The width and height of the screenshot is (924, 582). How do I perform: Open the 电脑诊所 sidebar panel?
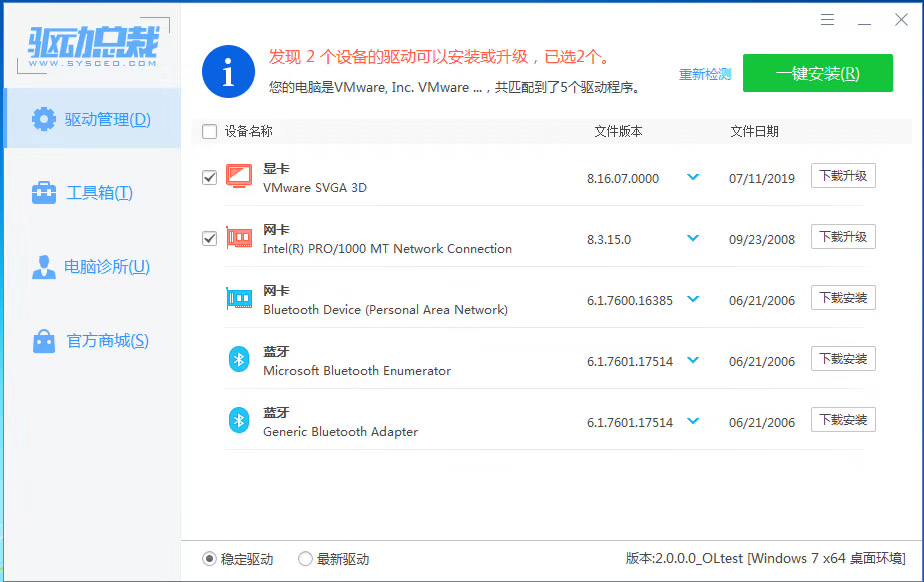click(90, 266)
